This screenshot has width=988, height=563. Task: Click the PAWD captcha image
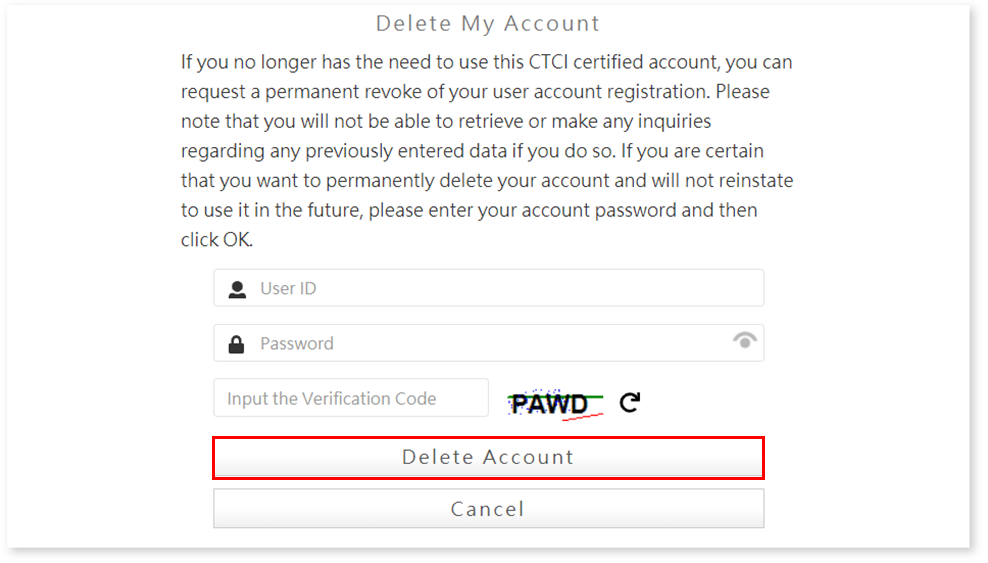pyautogui.click(x=555, y=403)
